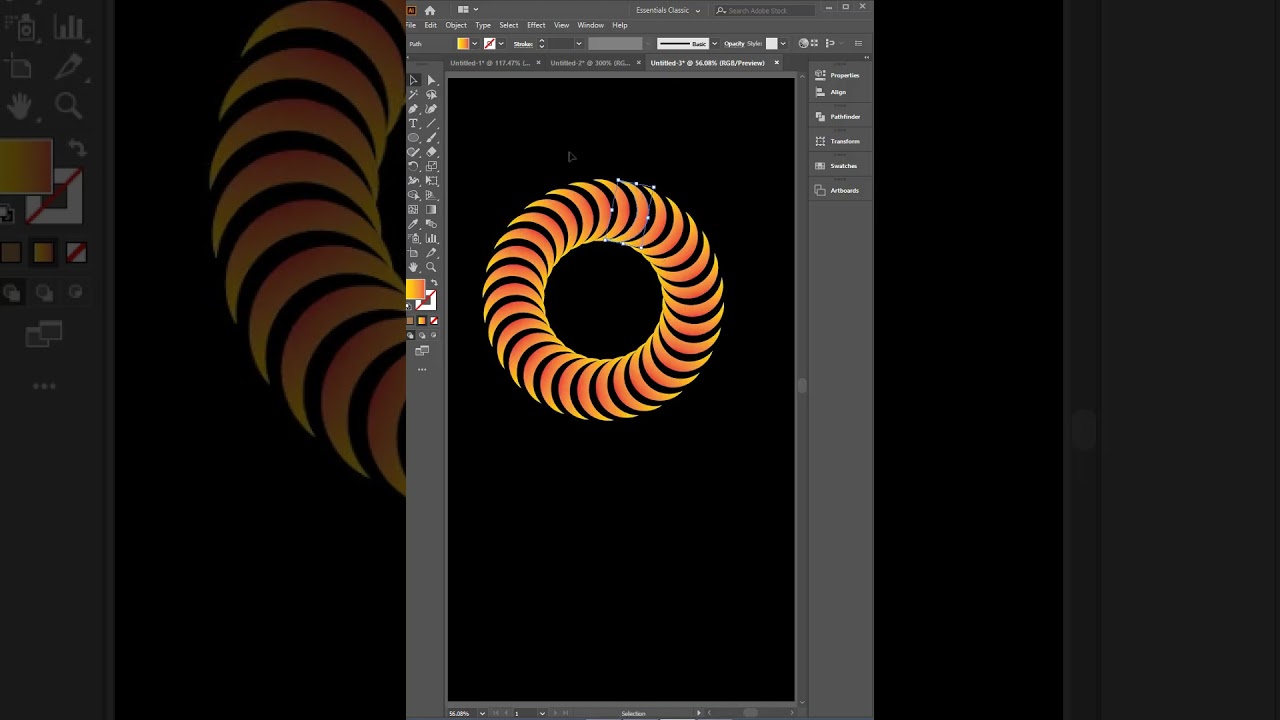
Task: Switch to Untitled-1 document tab
Action: coord(490,63)
